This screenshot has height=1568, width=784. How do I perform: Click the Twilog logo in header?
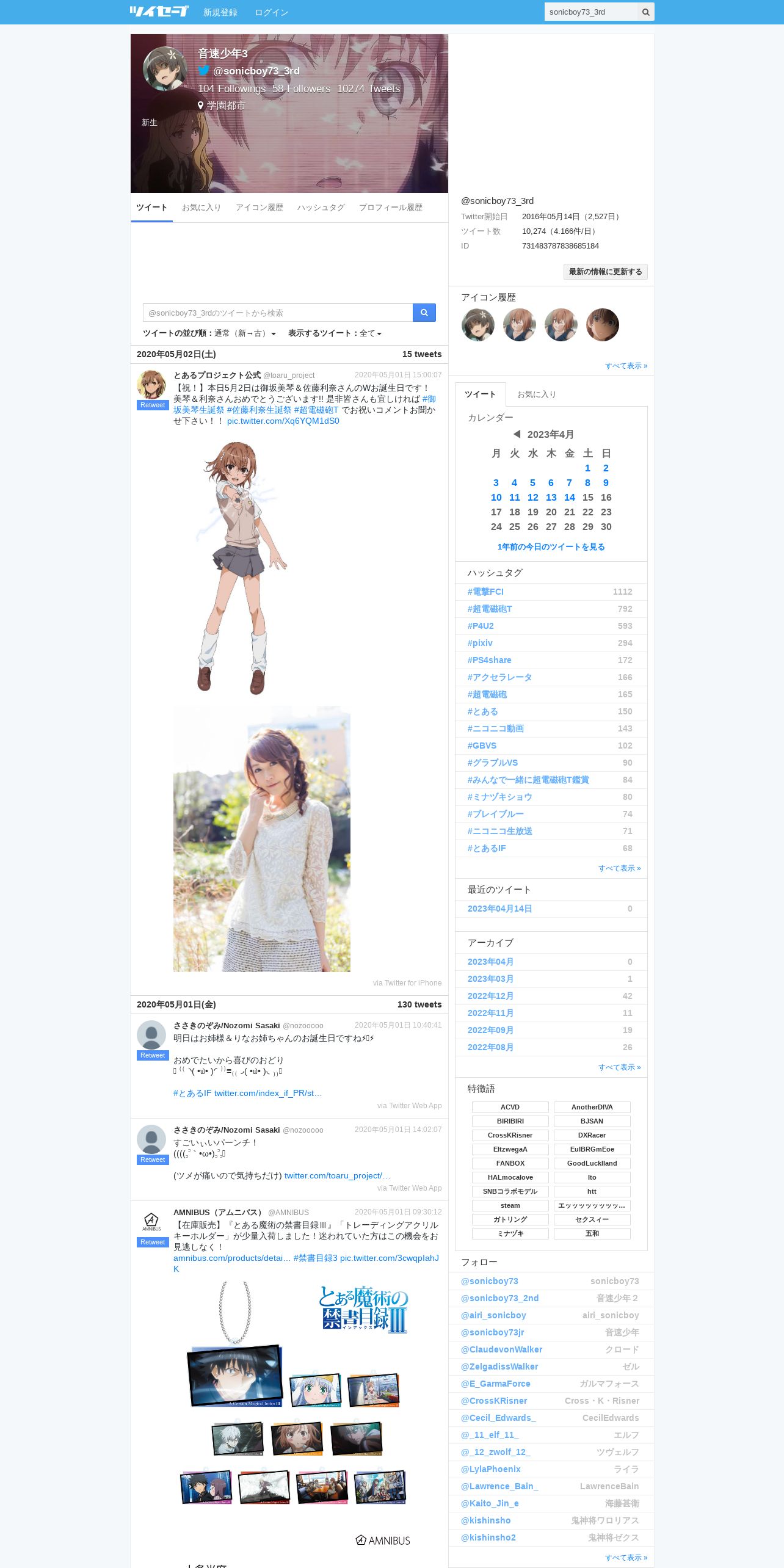tap(159, 12)
